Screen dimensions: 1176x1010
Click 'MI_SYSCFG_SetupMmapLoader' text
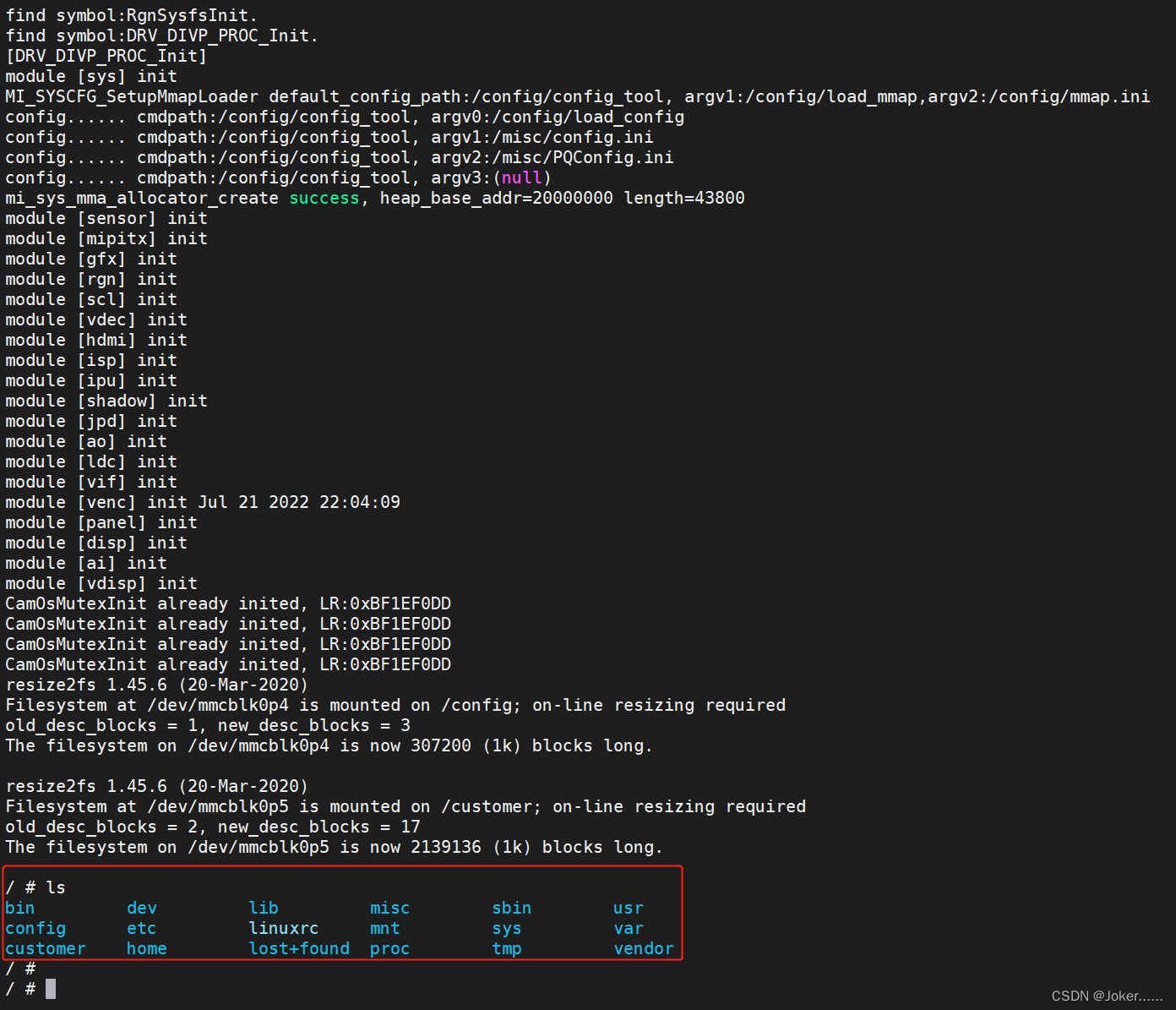click(132, 96)
